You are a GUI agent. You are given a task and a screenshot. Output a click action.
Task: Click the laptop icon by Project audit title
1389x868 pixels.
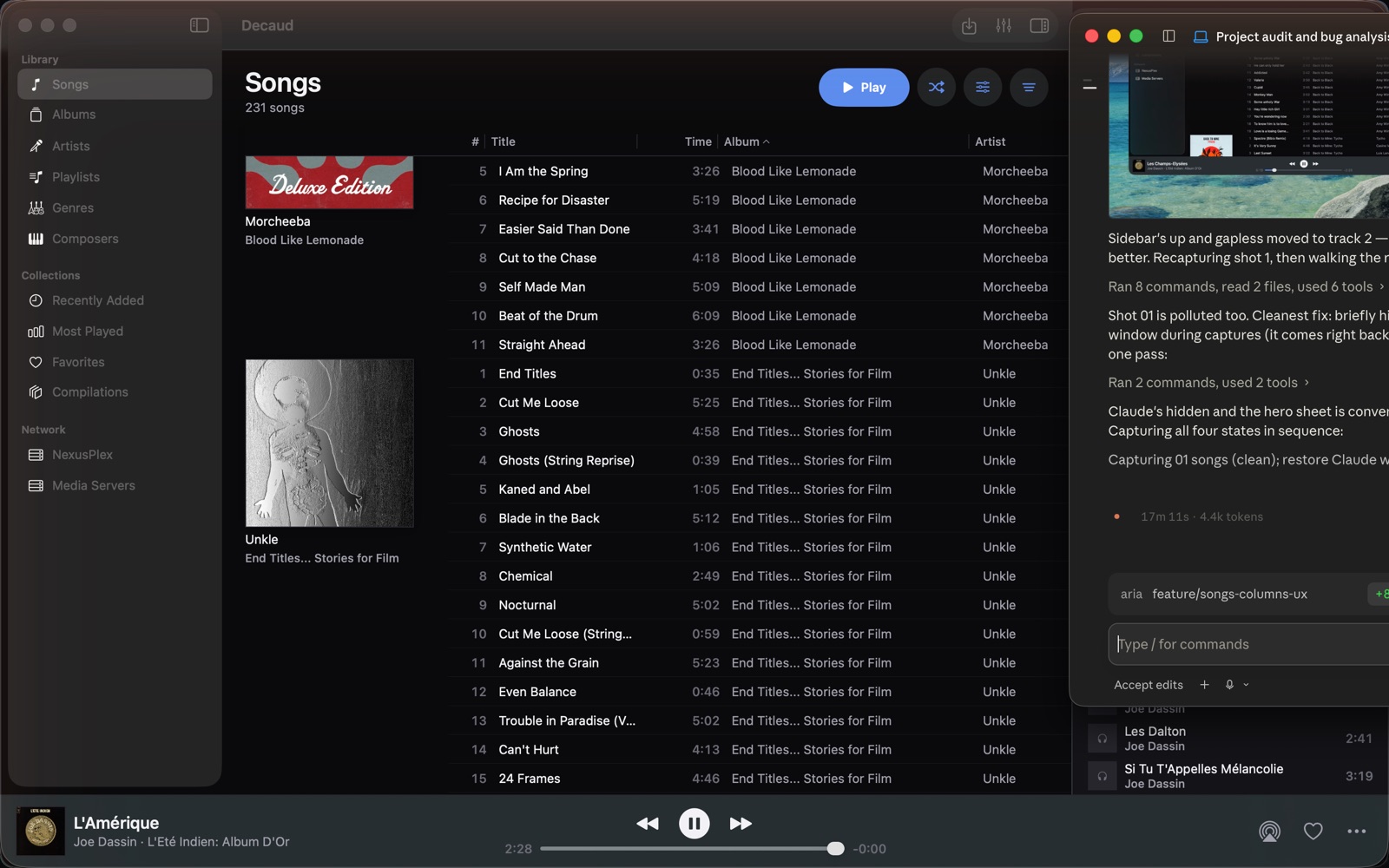[1201, 36]
